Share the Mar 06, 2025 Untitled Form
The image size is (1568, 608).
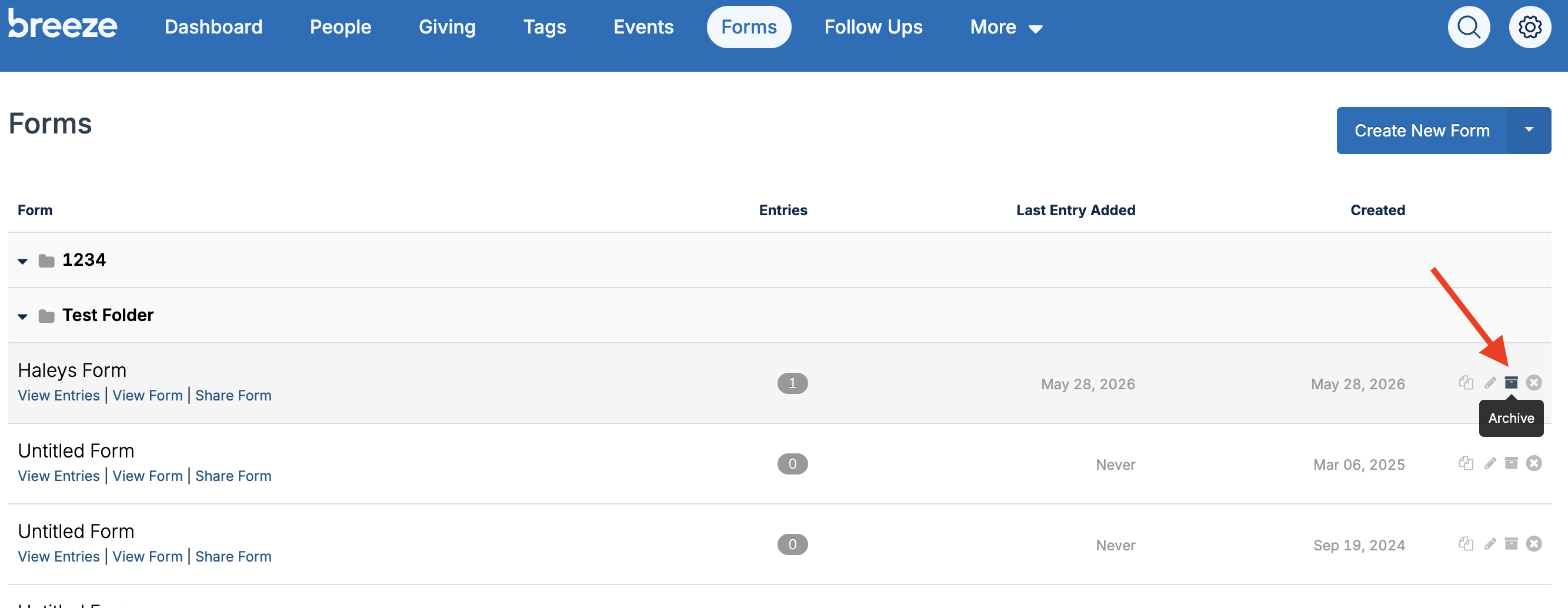tap(233, 476)
